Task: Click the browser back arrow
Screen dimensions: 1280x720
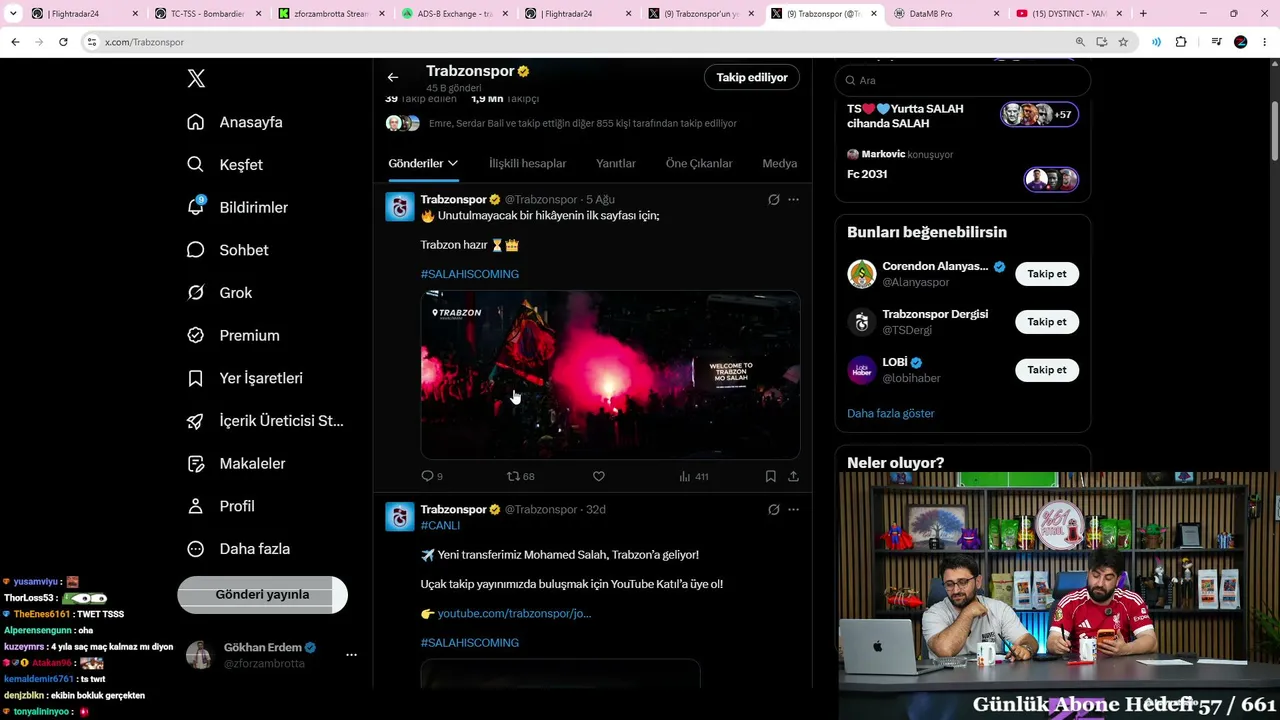Action: [x=15, y=42]
